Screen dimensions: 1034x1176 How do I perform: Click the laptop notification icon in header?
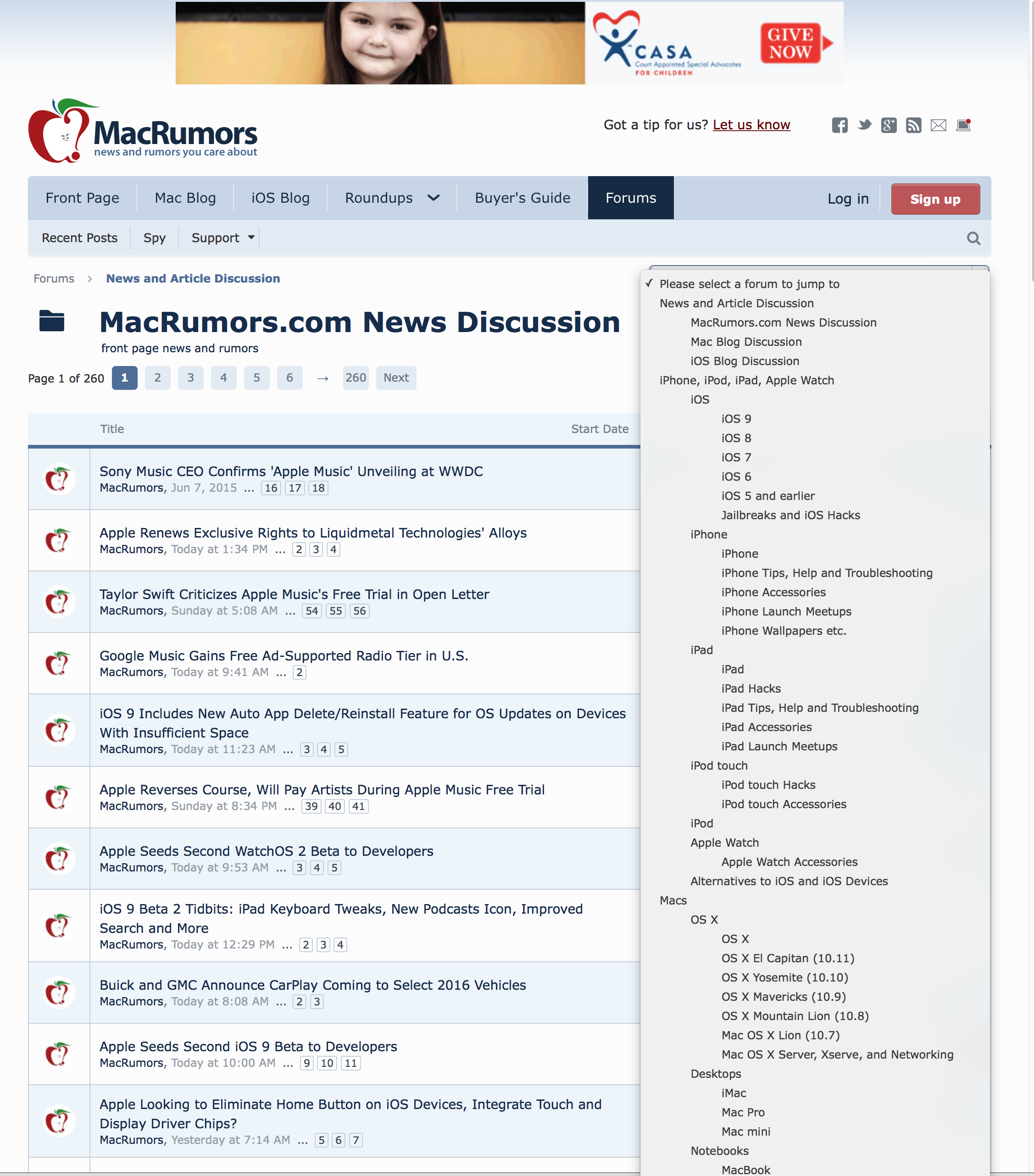(x=963, y=125)
